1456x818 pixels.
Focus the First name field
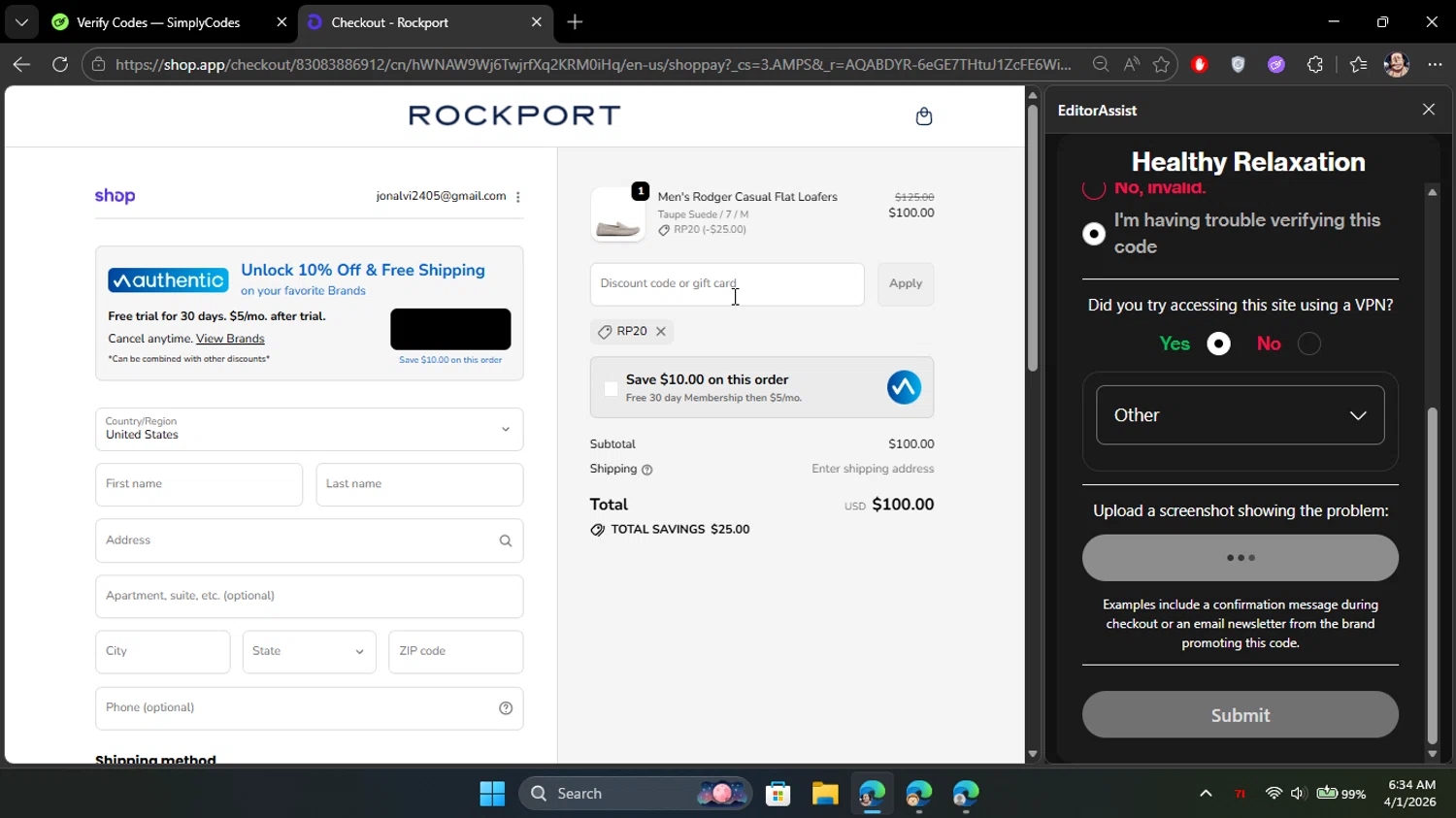(199, 485)
